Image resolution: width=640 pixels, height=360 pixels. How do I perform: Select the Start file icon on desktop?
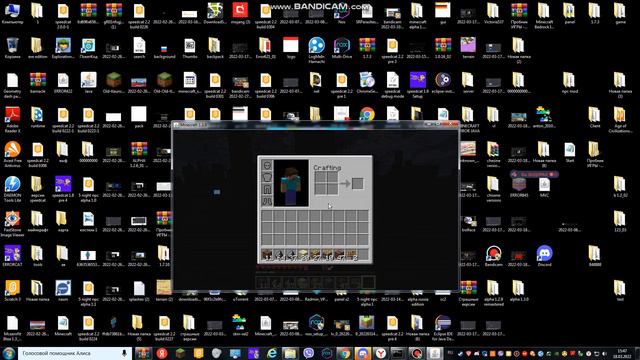tap(569, 152)
